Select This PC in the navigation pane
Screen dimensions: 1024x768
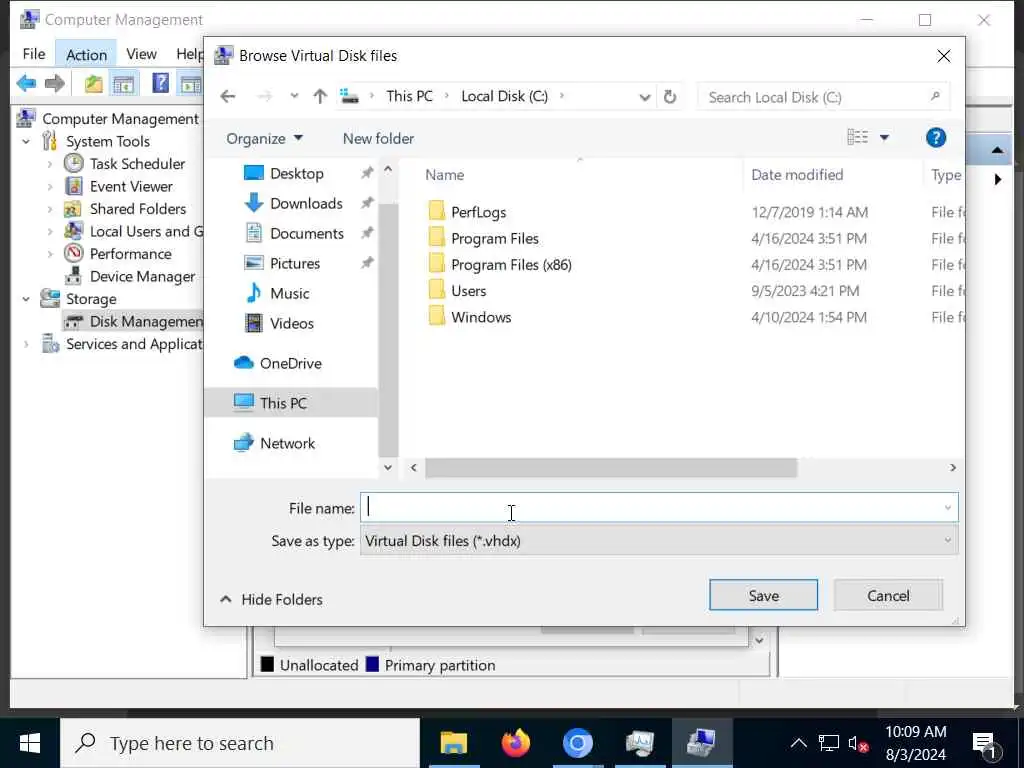[x=282, y=404]
